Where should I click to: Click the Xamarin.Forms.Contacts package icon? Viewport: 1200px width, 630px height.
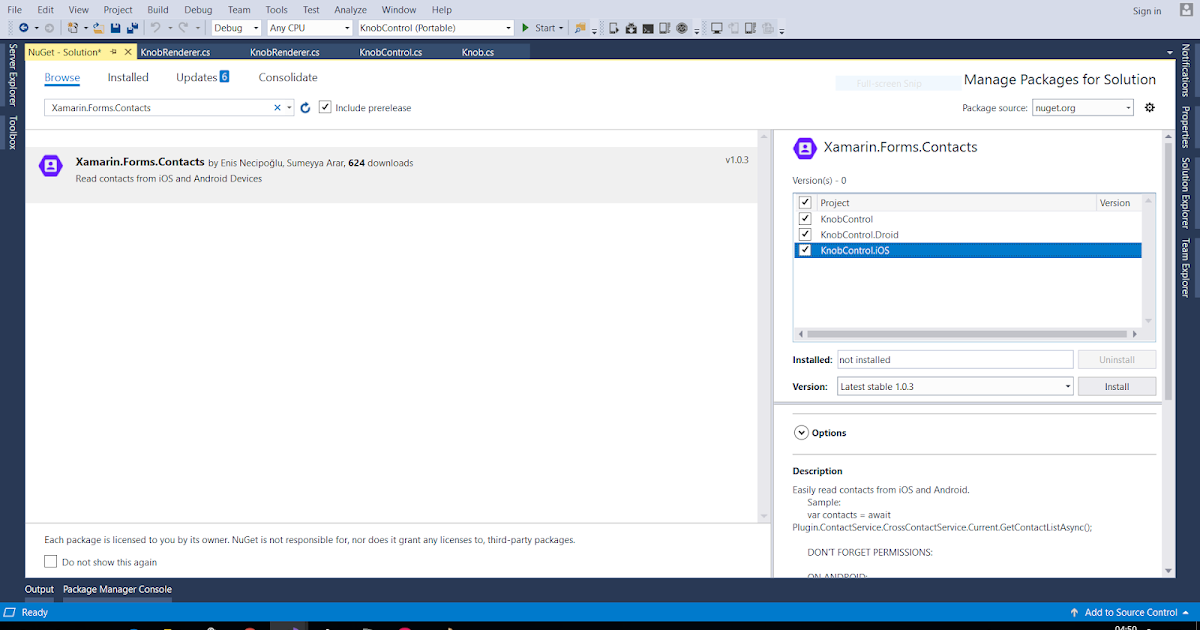[x=50, y=164]
